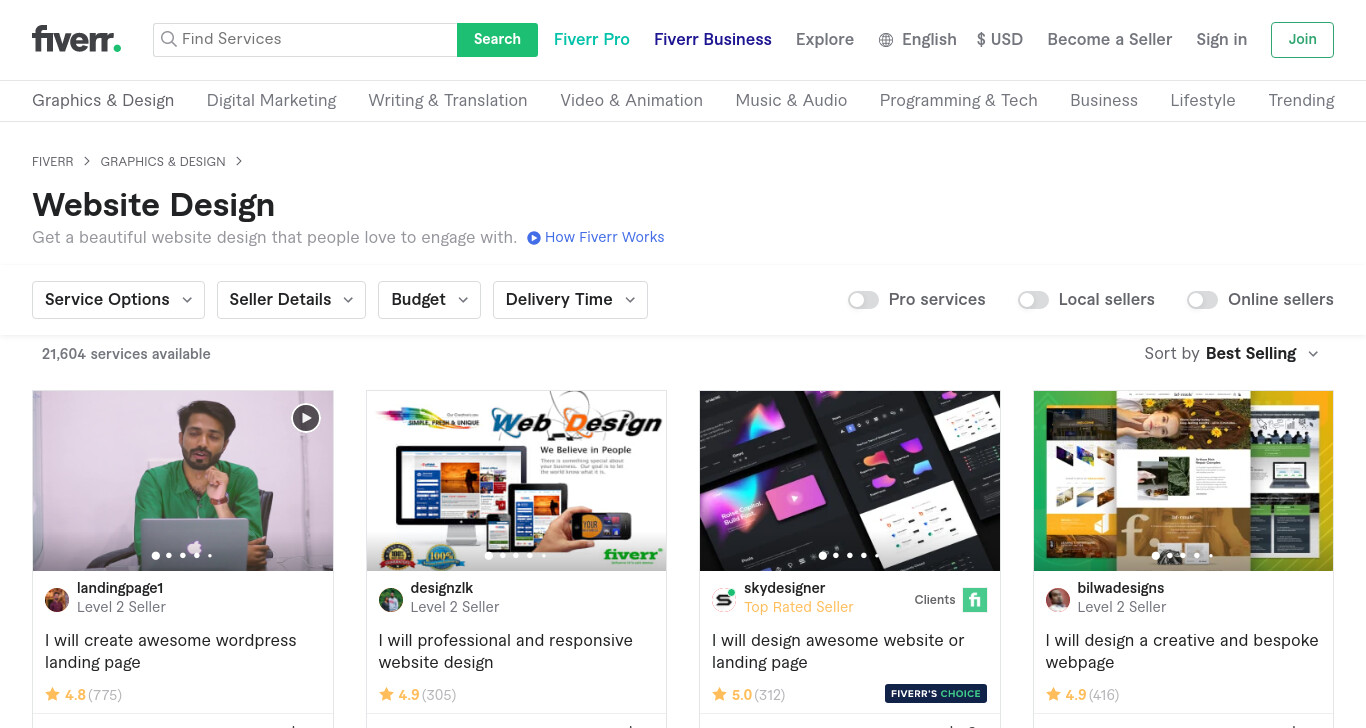Click the Fiverr's Choice badge
The width and height of the screenshot is (1366, 728).
pyautogui.click(x=936, y=693)
